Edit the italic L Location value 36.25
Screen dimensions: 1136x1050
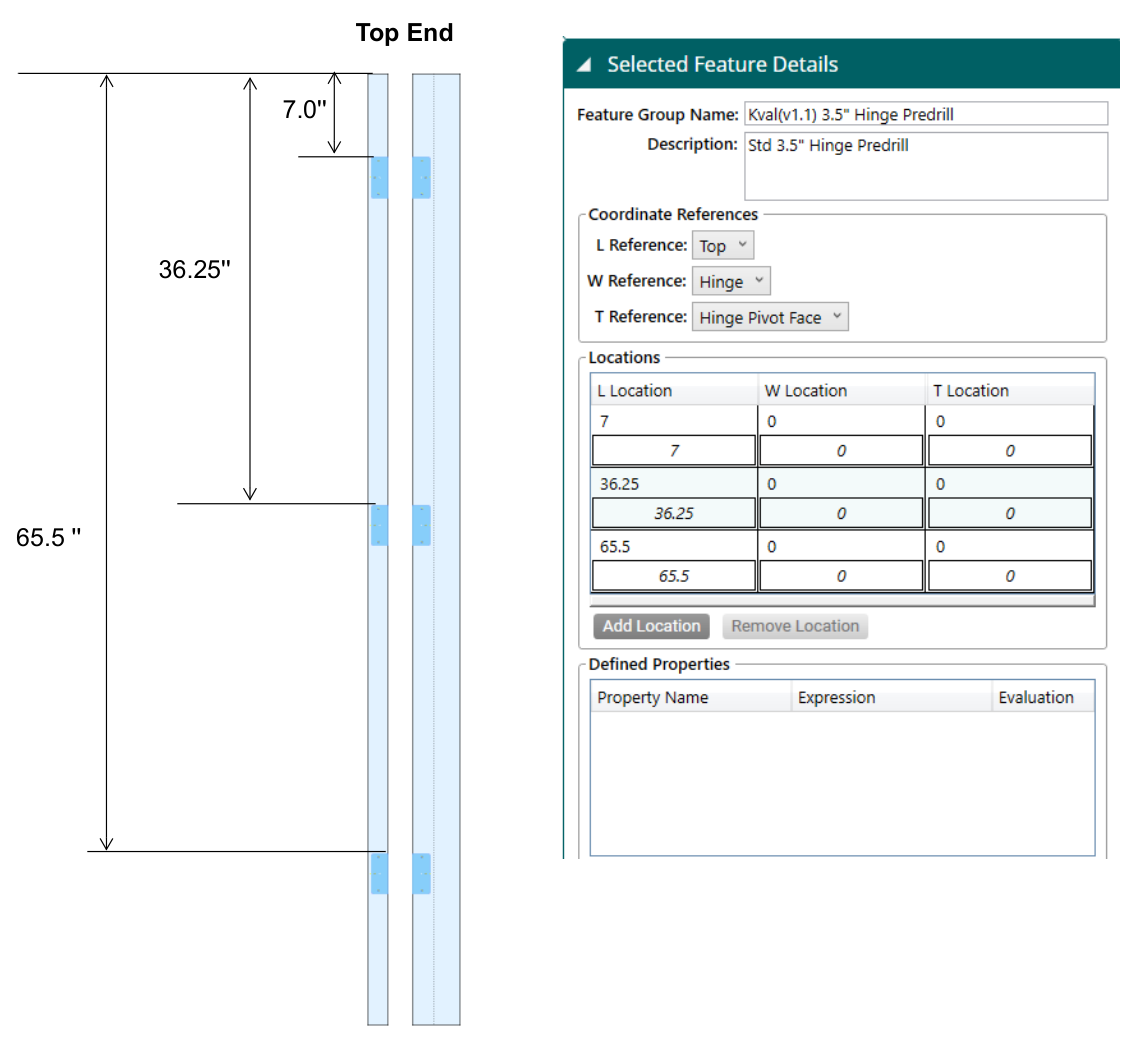tap(674, 513)
